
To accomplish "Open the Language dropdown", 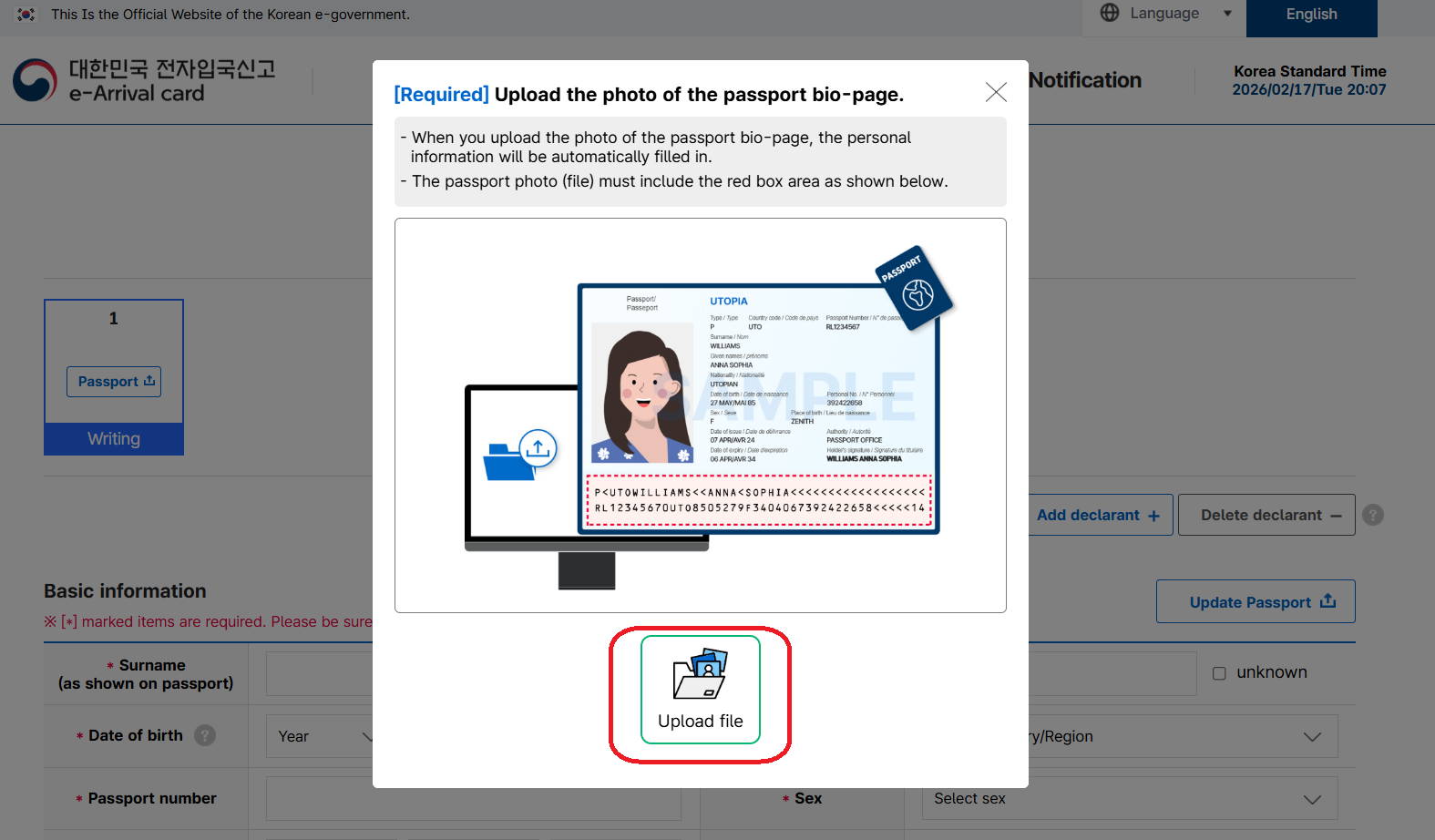I will click(x=1164, y=14).
